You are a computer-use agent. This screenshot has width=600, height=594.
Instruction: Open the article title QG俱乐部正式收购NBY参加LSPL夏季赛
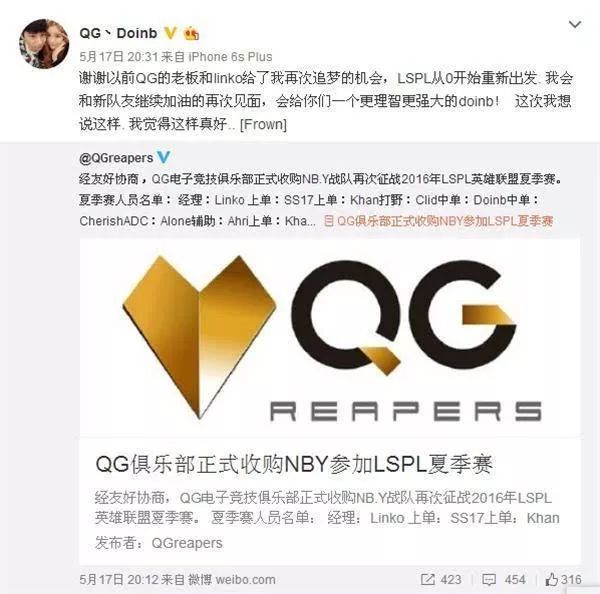(x=293, y=464)
